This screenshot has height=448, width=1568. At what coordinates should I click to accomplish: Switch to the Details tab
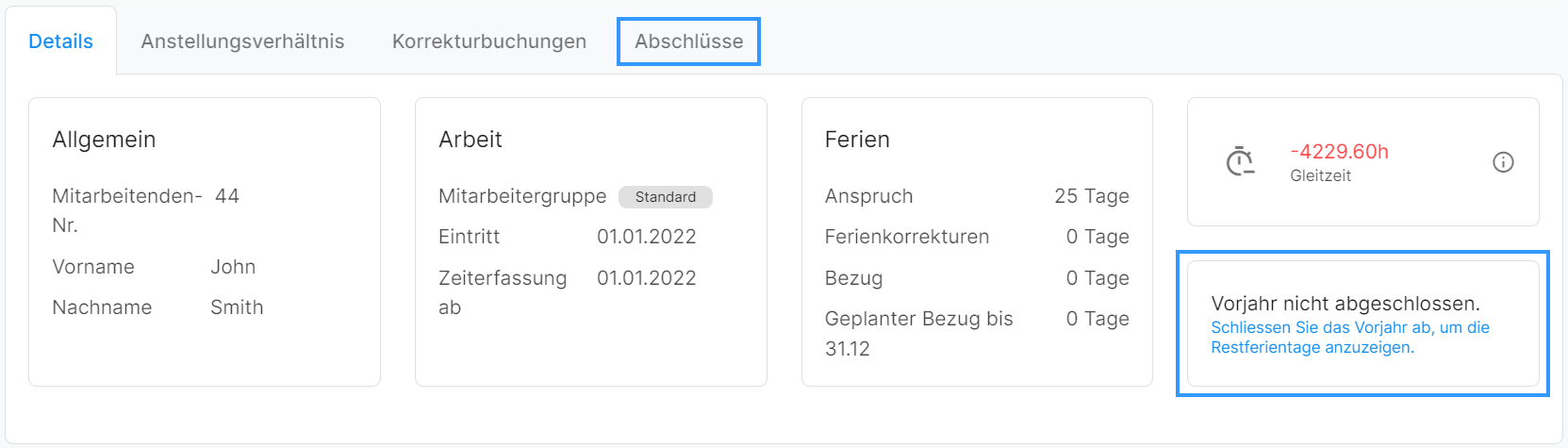point(60,41)
